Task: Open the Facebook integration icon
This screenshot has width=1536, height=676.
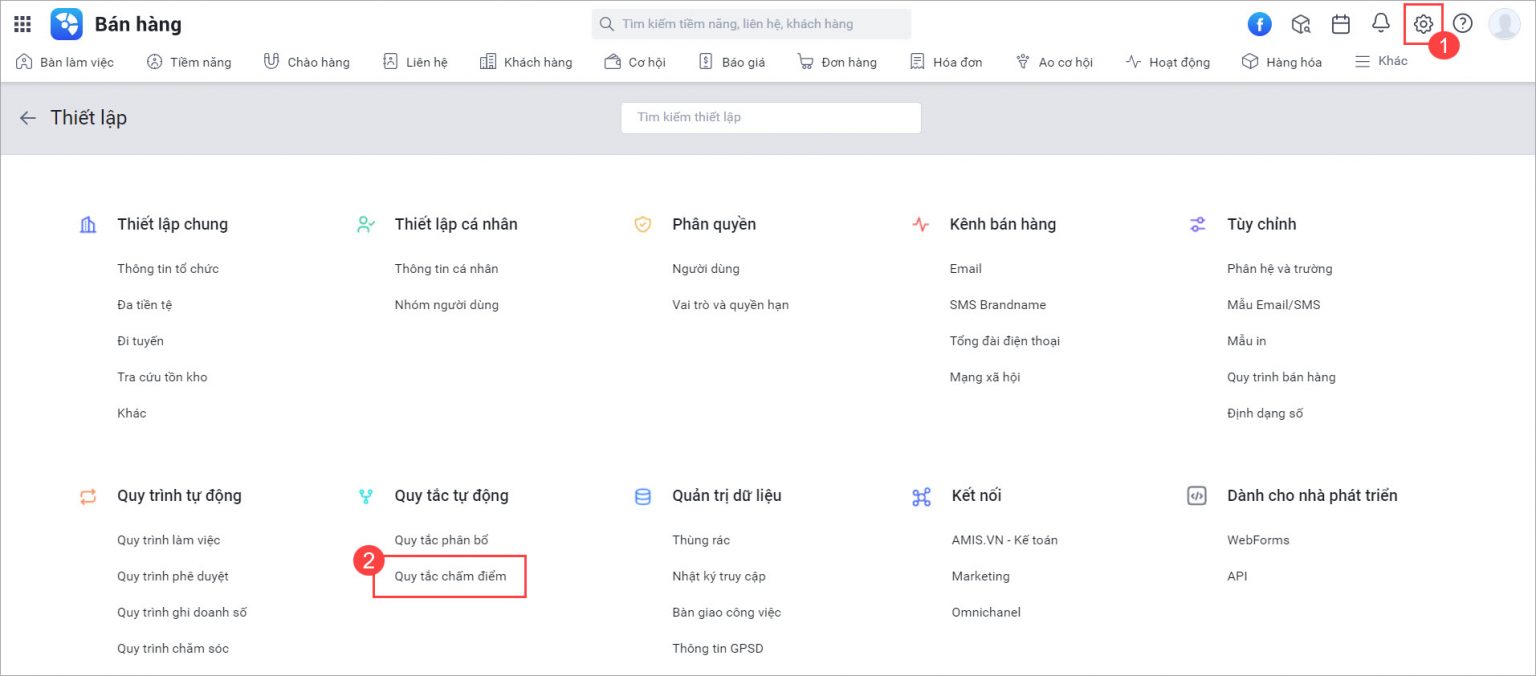Action: click(1259, 24)
